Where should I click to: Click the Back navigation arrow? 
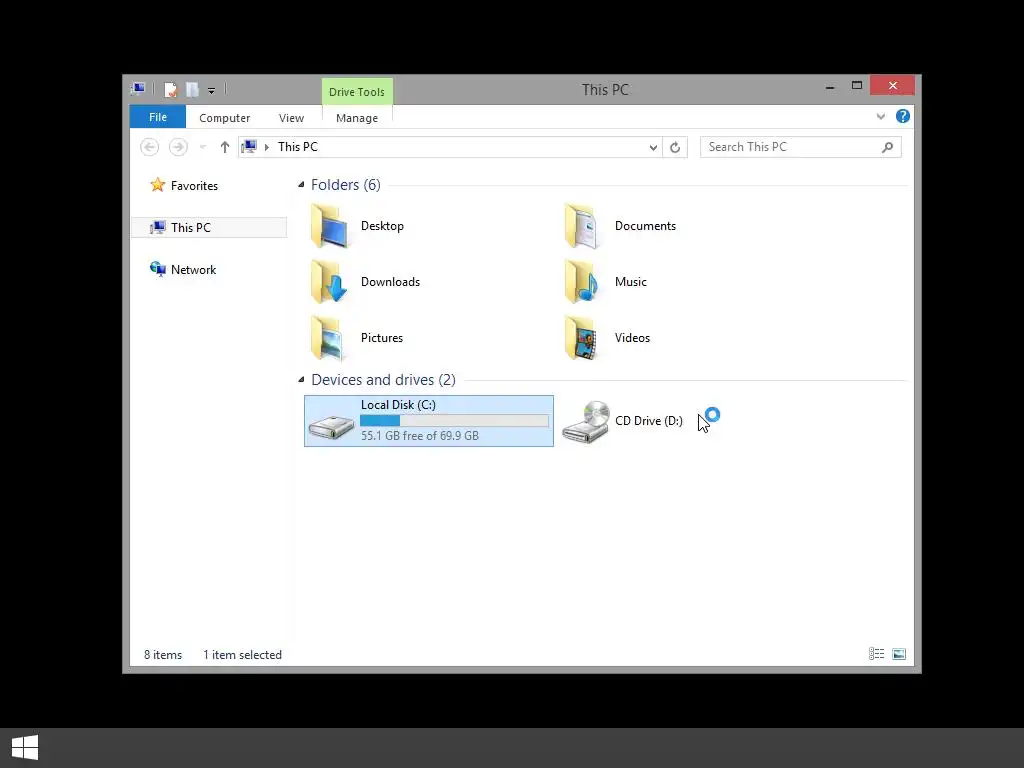tap(150, 147)
